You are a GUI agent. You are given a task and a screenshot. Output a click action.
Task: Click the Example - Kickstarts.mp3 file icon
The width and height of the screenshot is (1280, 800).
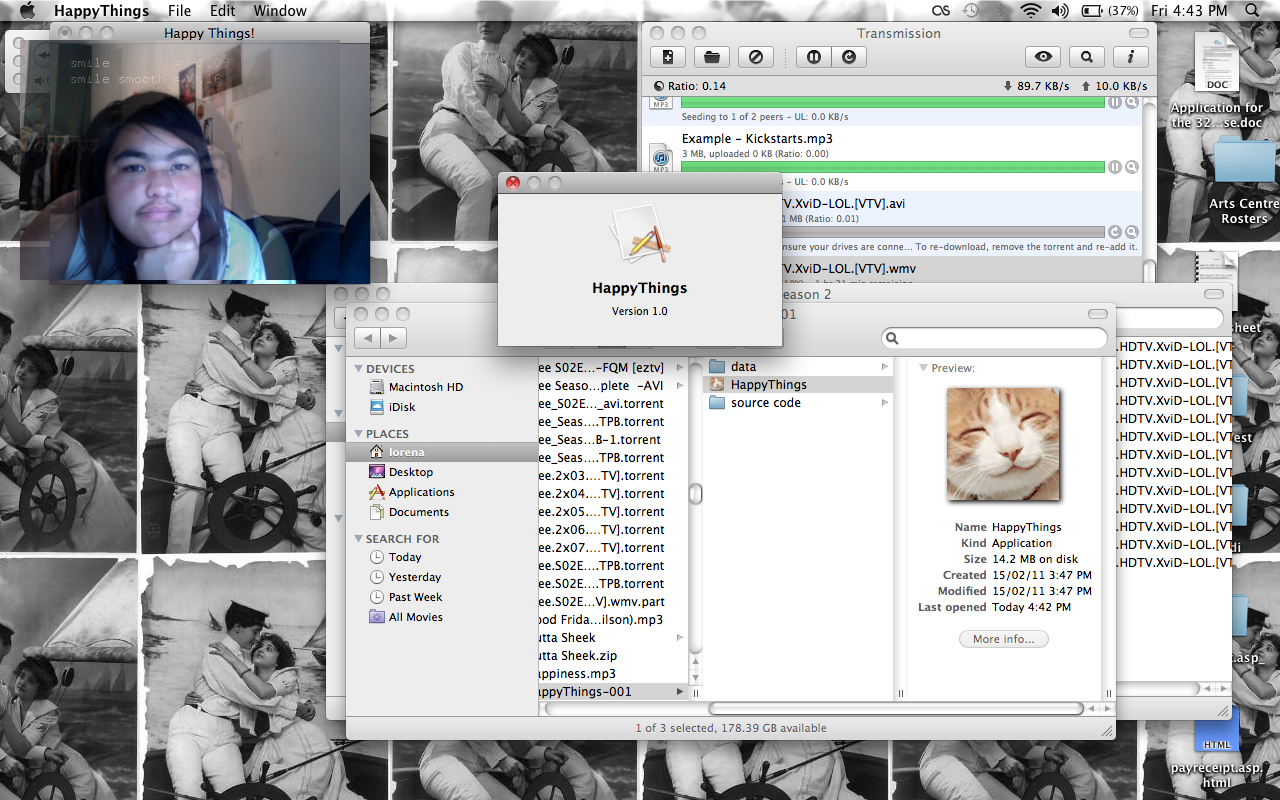(661, 157)
